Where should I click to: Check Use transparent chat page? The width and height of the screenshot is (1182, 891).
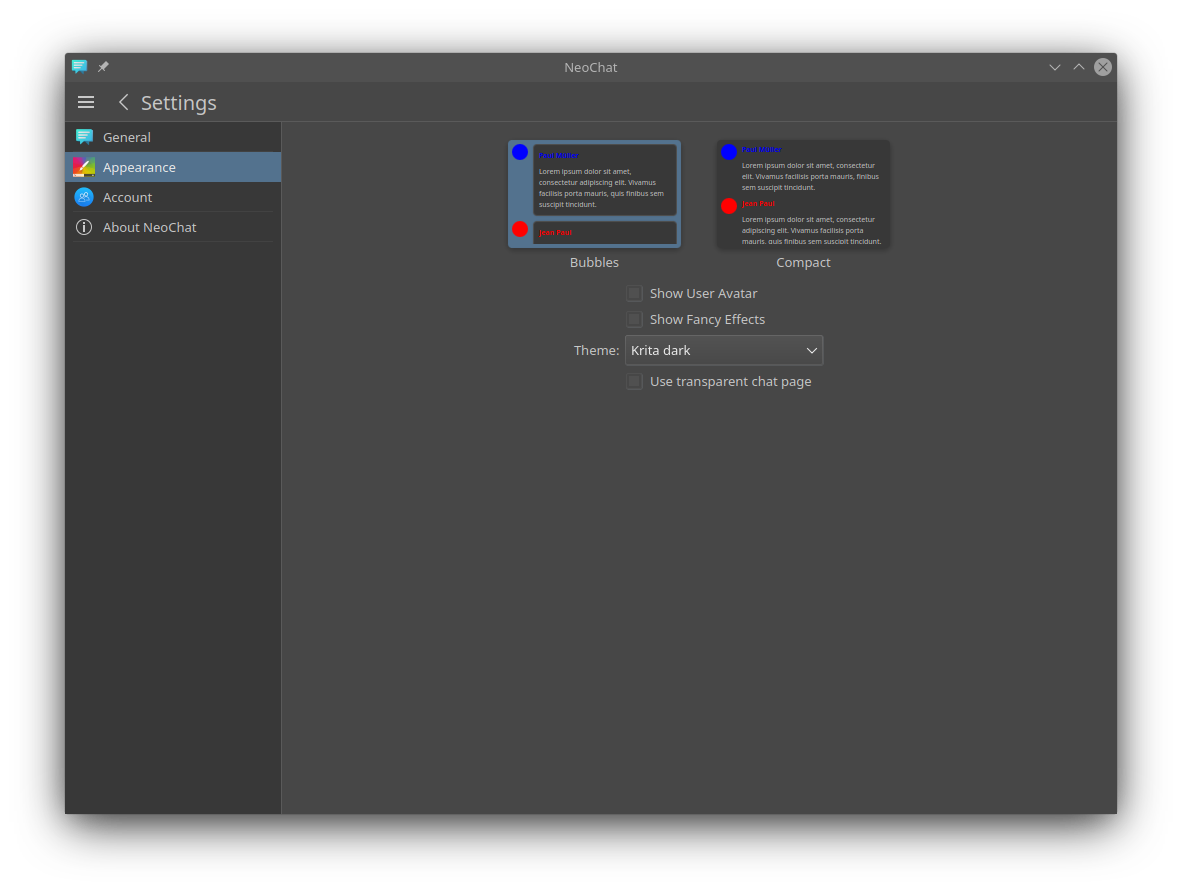[634, 381]
